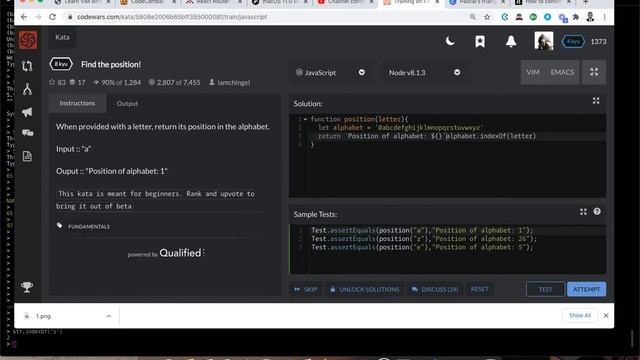The width and height of the screenshot is (640, 360).
Task: Open a new browser tab
Action: coord(586,2)
